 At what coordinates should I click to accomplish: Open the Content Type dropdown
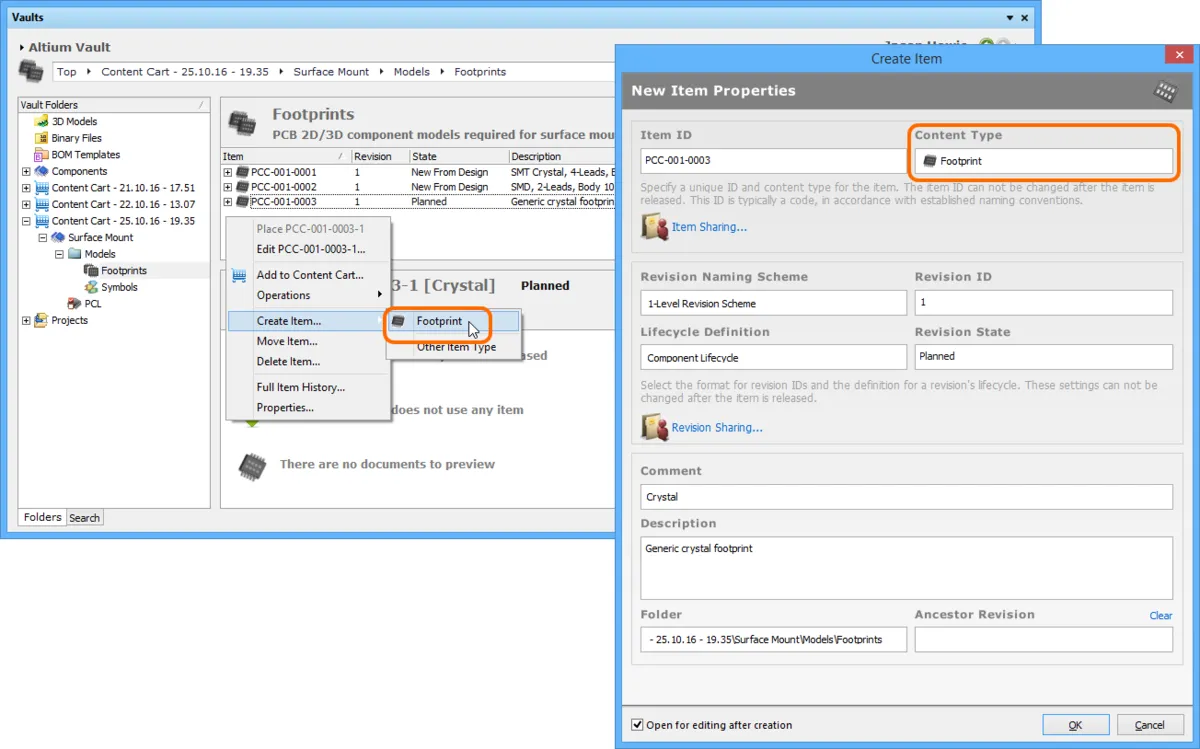click(1043, 160)
